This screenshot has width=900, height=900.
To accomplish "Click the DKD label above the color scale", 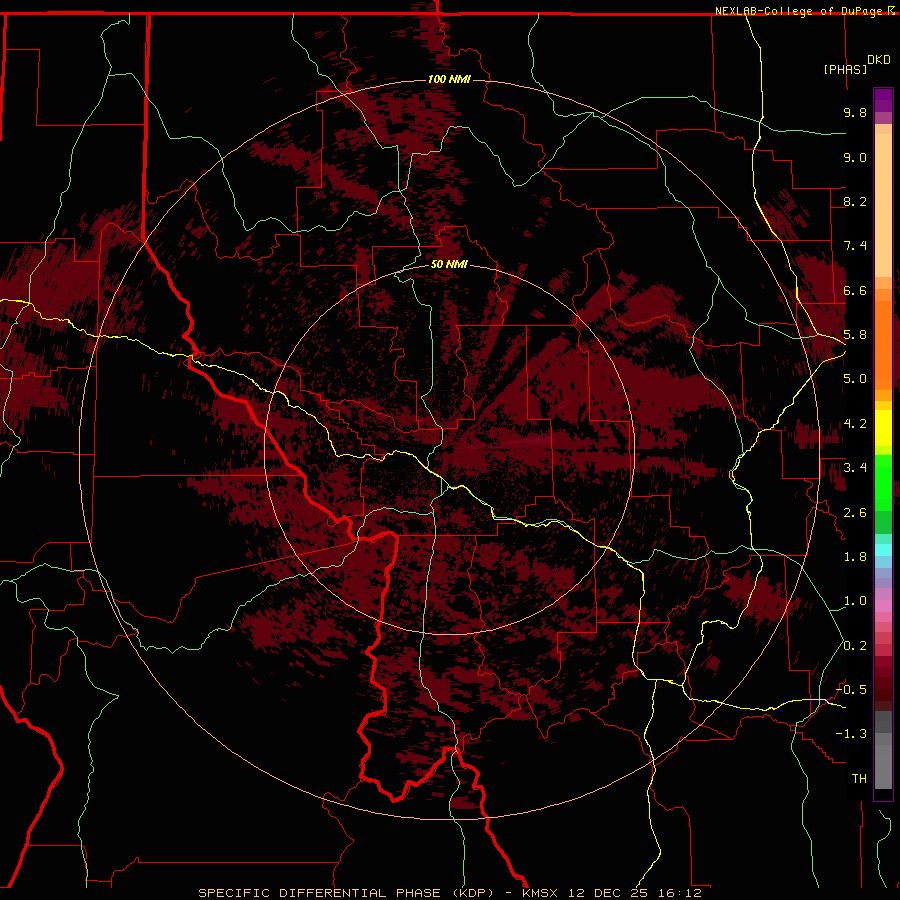I will [879, 60].
